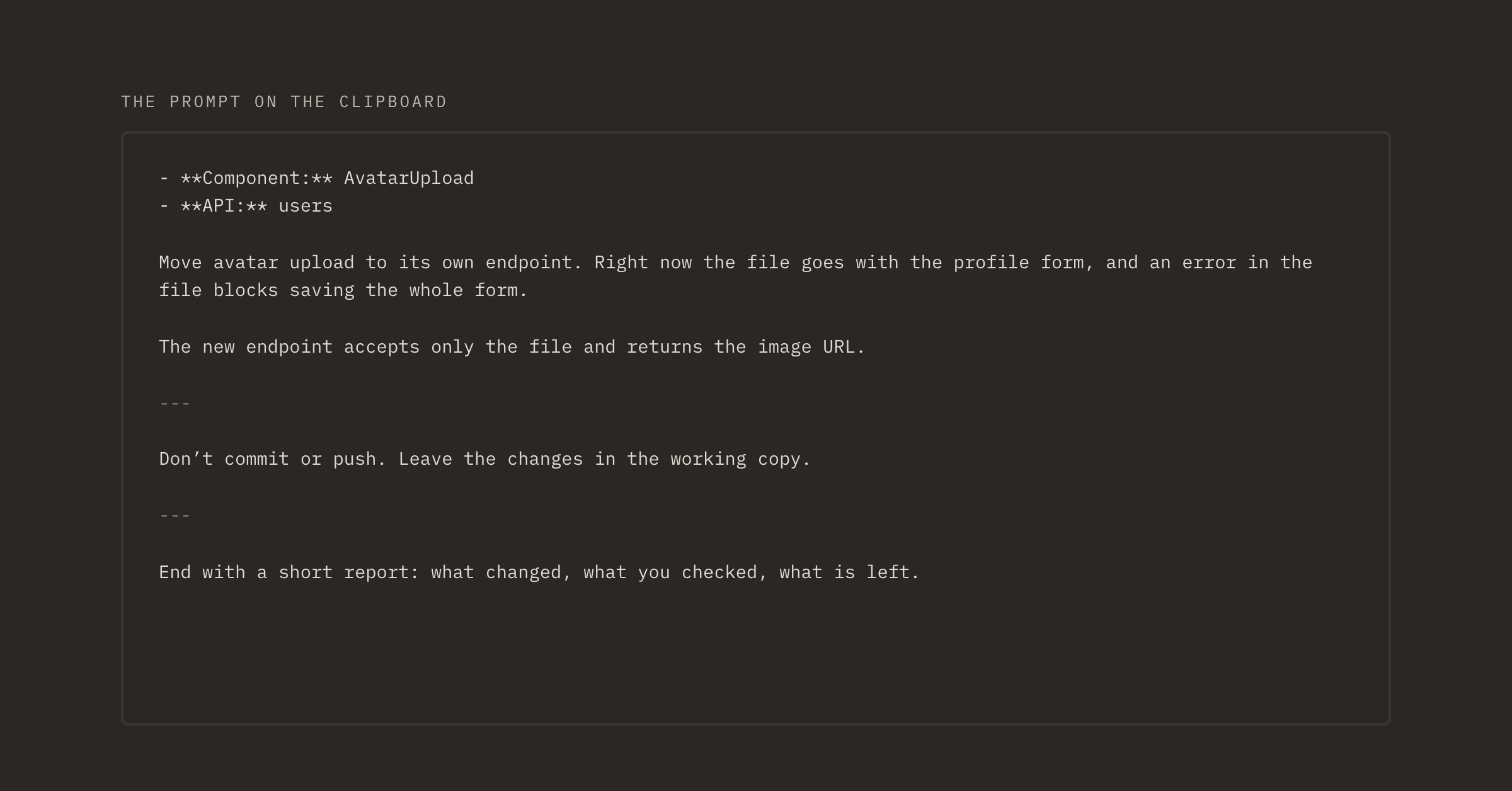Viewport: 1512px width, 791px height.
Task: Click the heading "The Prompt on the Clipboard"
Action: click(x=283, y=102)
